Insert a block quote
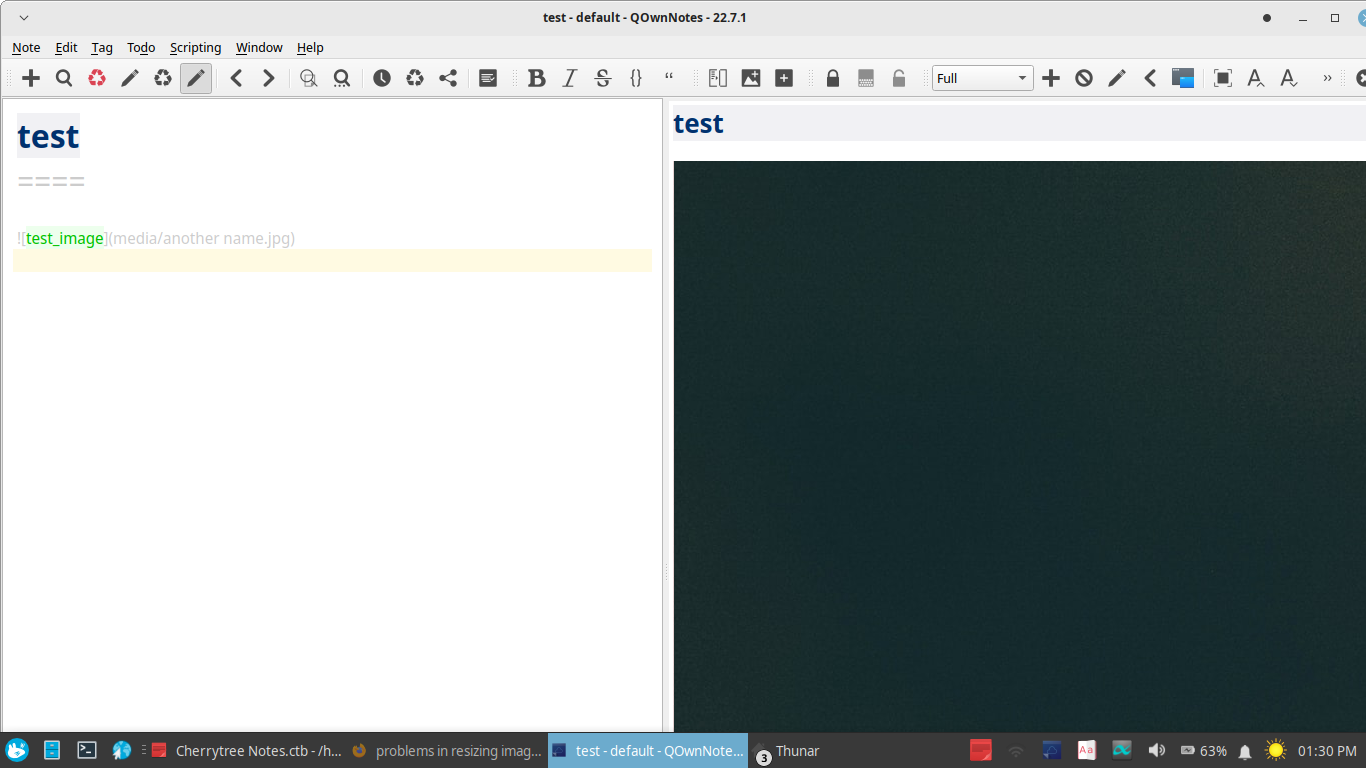Viewport: 1366px width, 768px height. (669, 78)
